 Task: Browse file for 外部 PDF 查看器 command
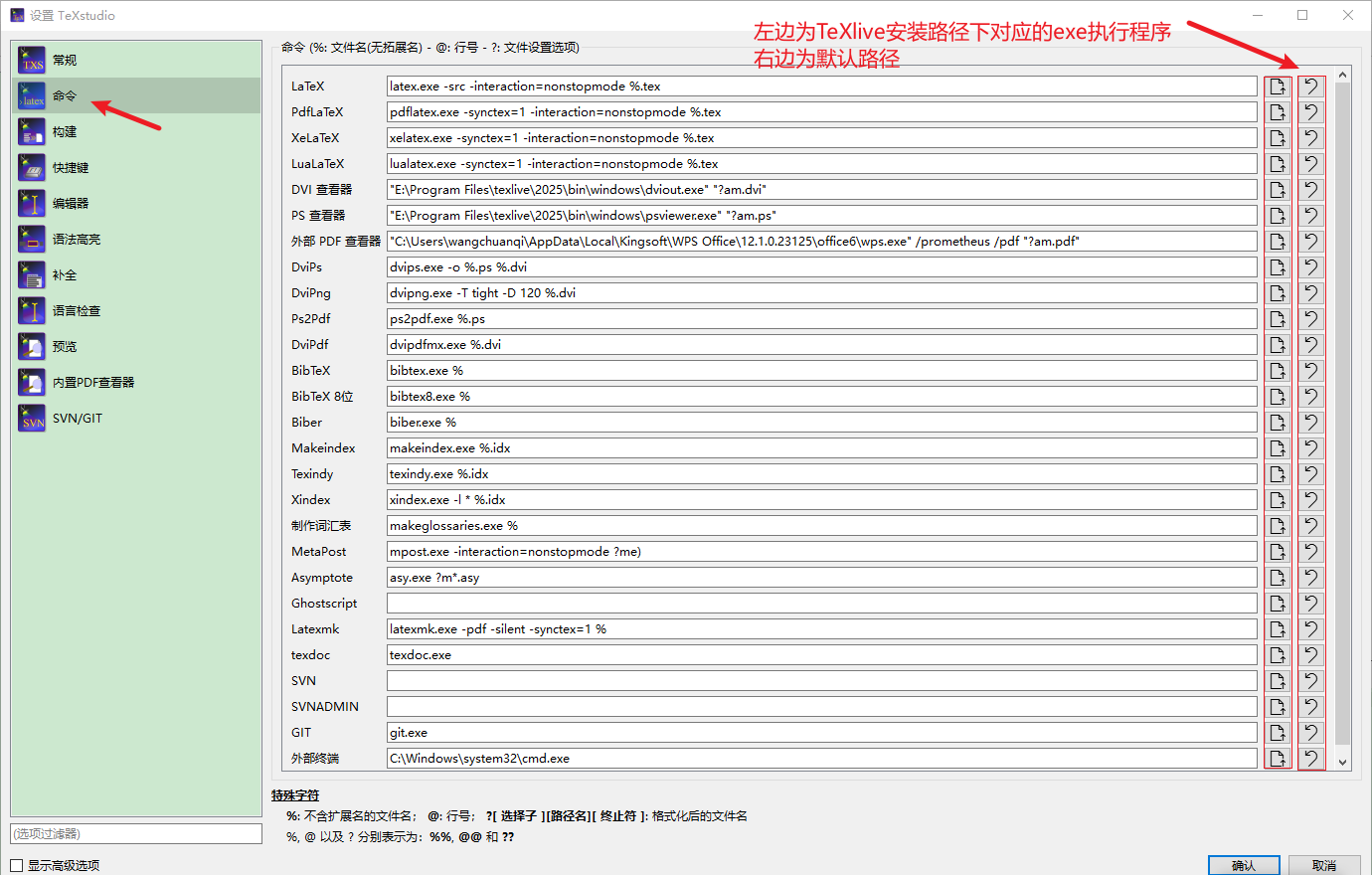click(1278, 241)
